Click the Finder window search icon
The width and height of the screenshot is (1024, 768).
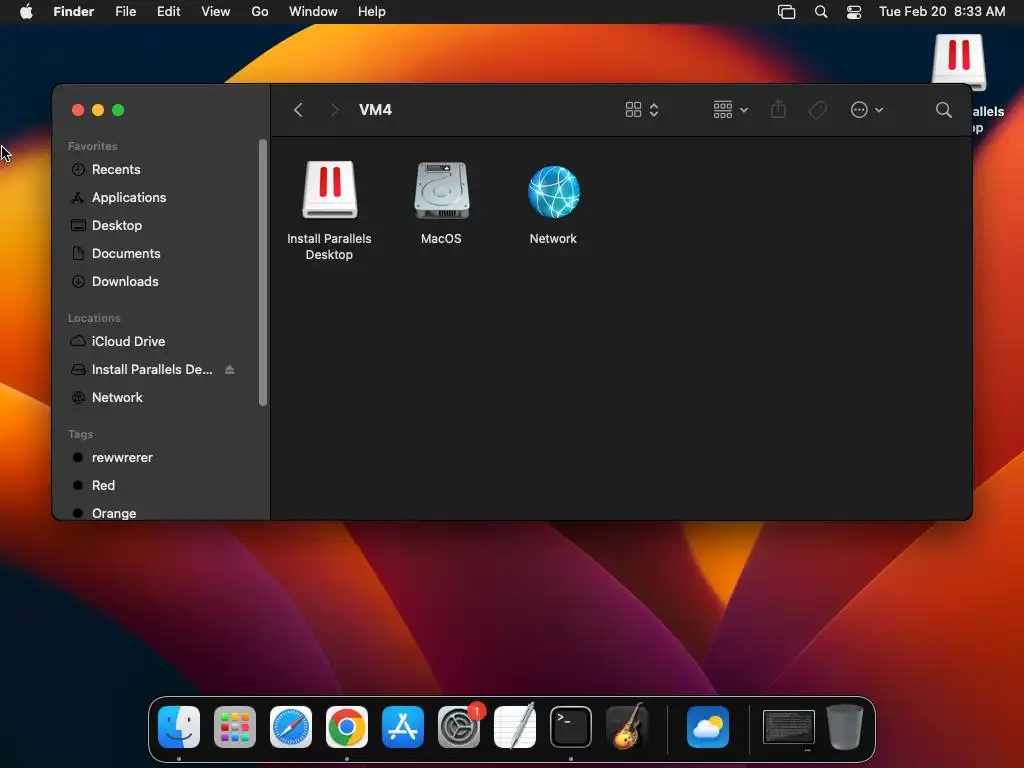tap(944, 110)
